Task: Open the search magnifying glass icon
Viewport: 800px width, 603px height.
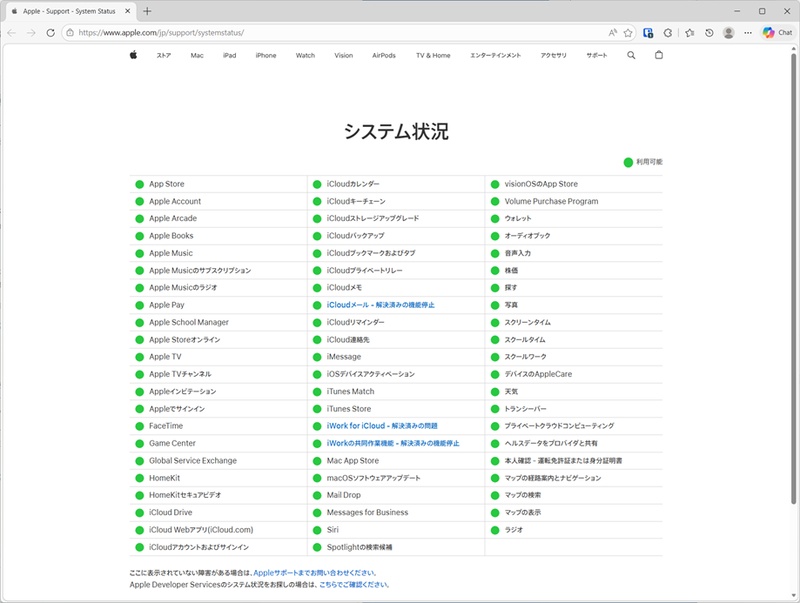Action: pos(631,55)
